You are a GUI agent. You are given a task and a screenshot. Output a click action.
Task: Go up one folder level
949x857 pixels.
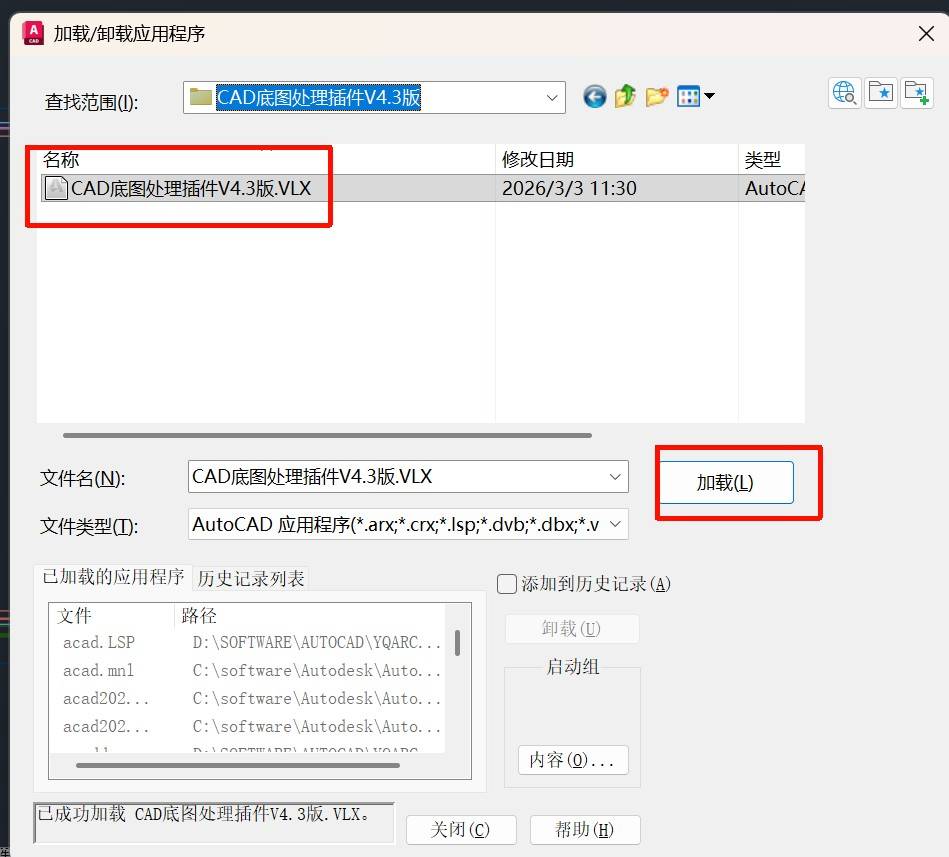pyautogui.click(x=625, y=97)
